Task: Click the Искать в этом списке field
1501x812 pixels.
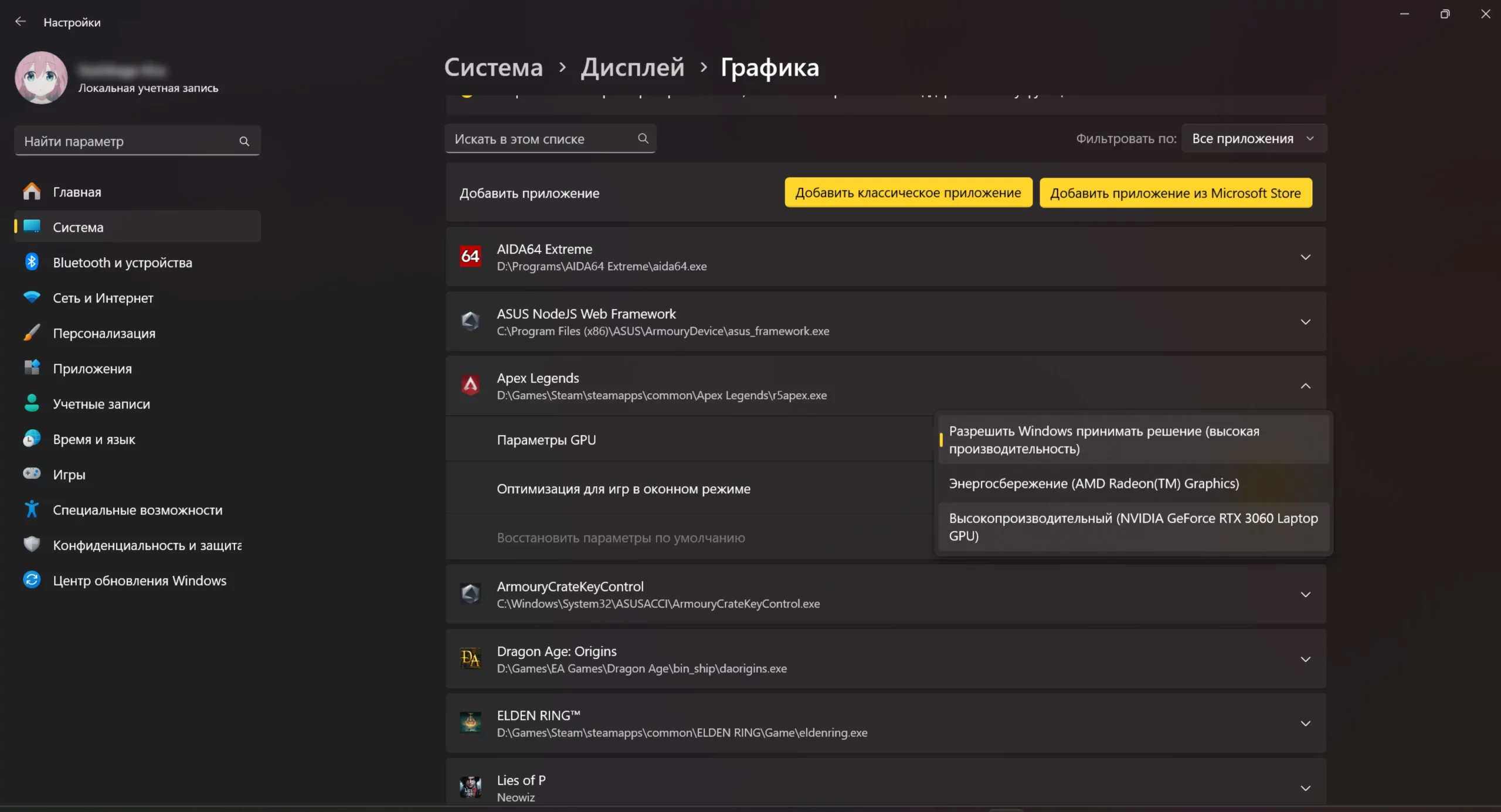Action: pos(542,139)
